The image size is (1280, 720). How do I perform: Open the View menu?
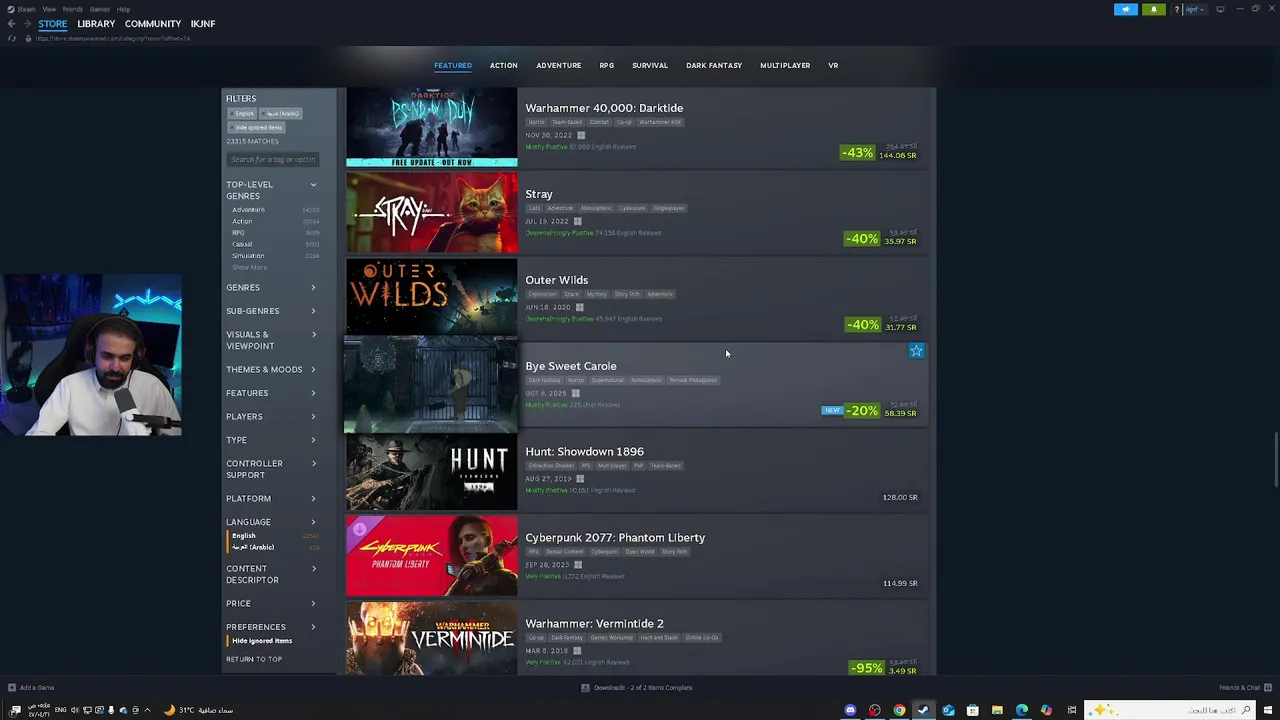click(x=49, y=9)
